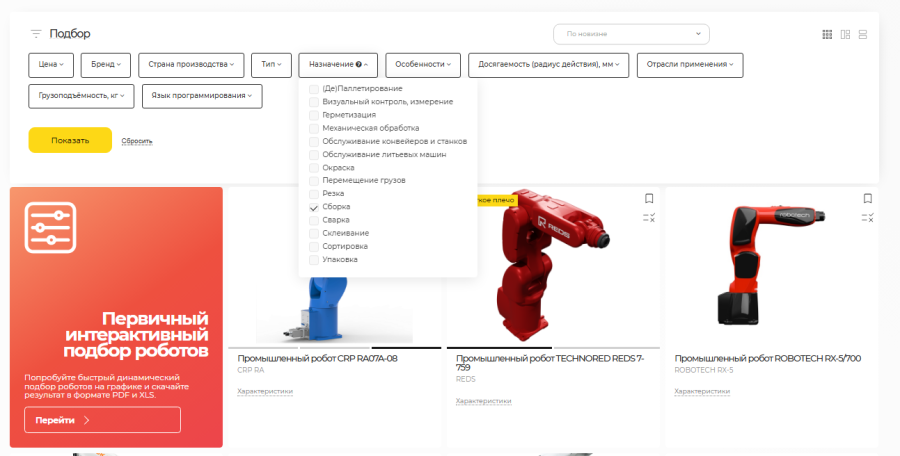Open the Язык программирования dropdown
This screenshot has width=900, height=456.
tap(202, 96)
